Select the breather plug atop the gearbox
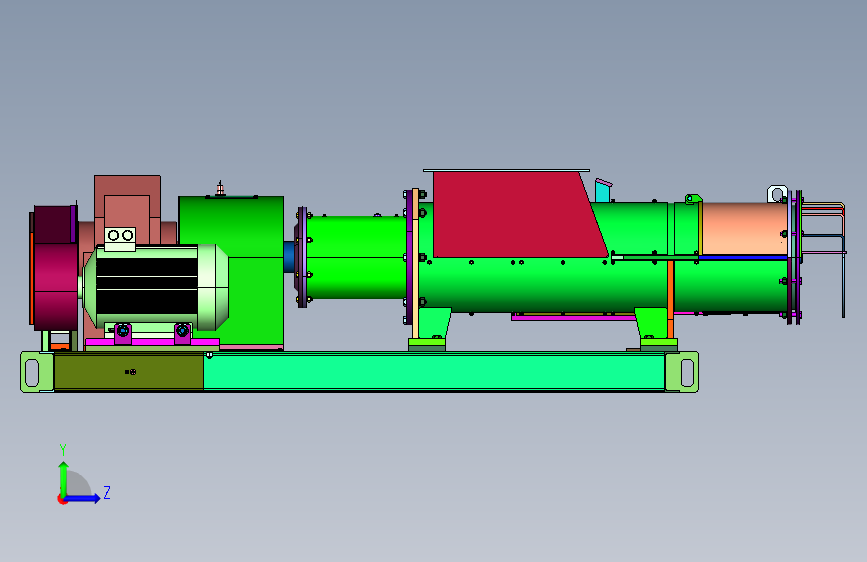This screenshot has height=562, width=867. pos(220,188)
